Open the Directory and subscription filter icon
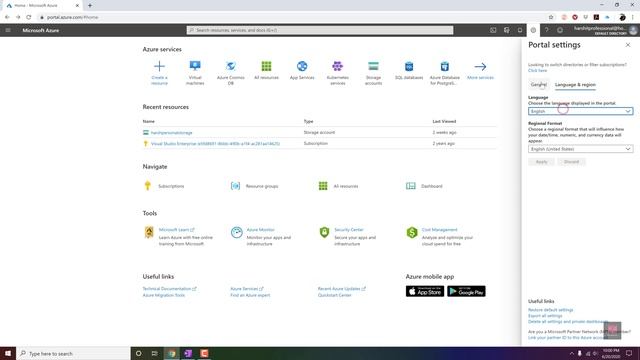 tap(507, 30)
